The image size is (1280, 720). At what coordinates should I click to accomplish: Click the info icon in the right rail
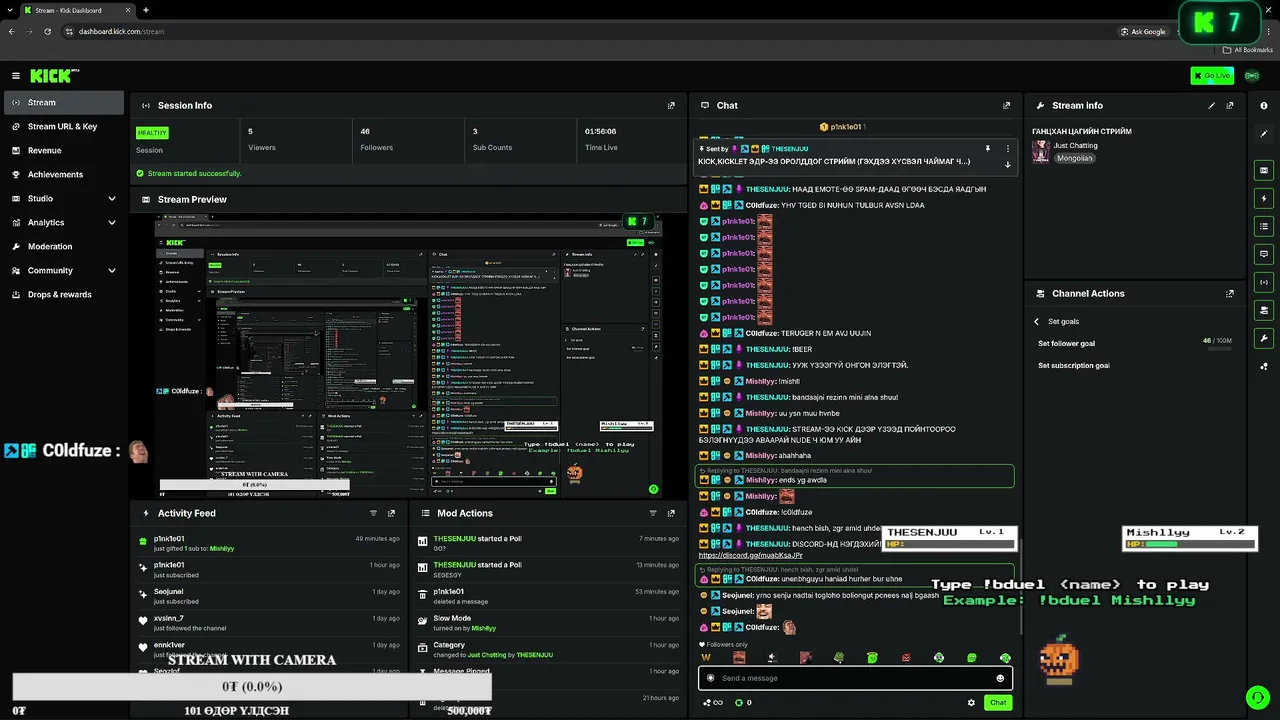(x=1264, y=105)
